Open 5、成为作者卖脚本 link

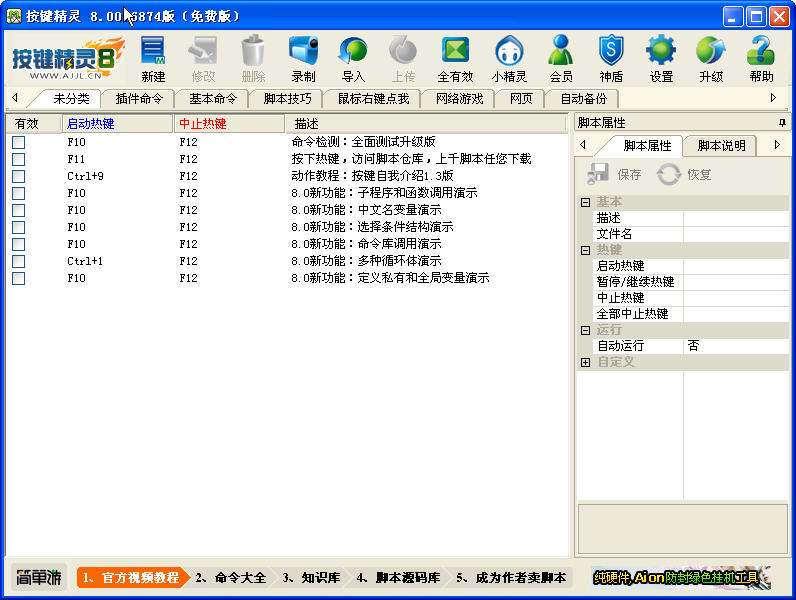tap(511, 578)
